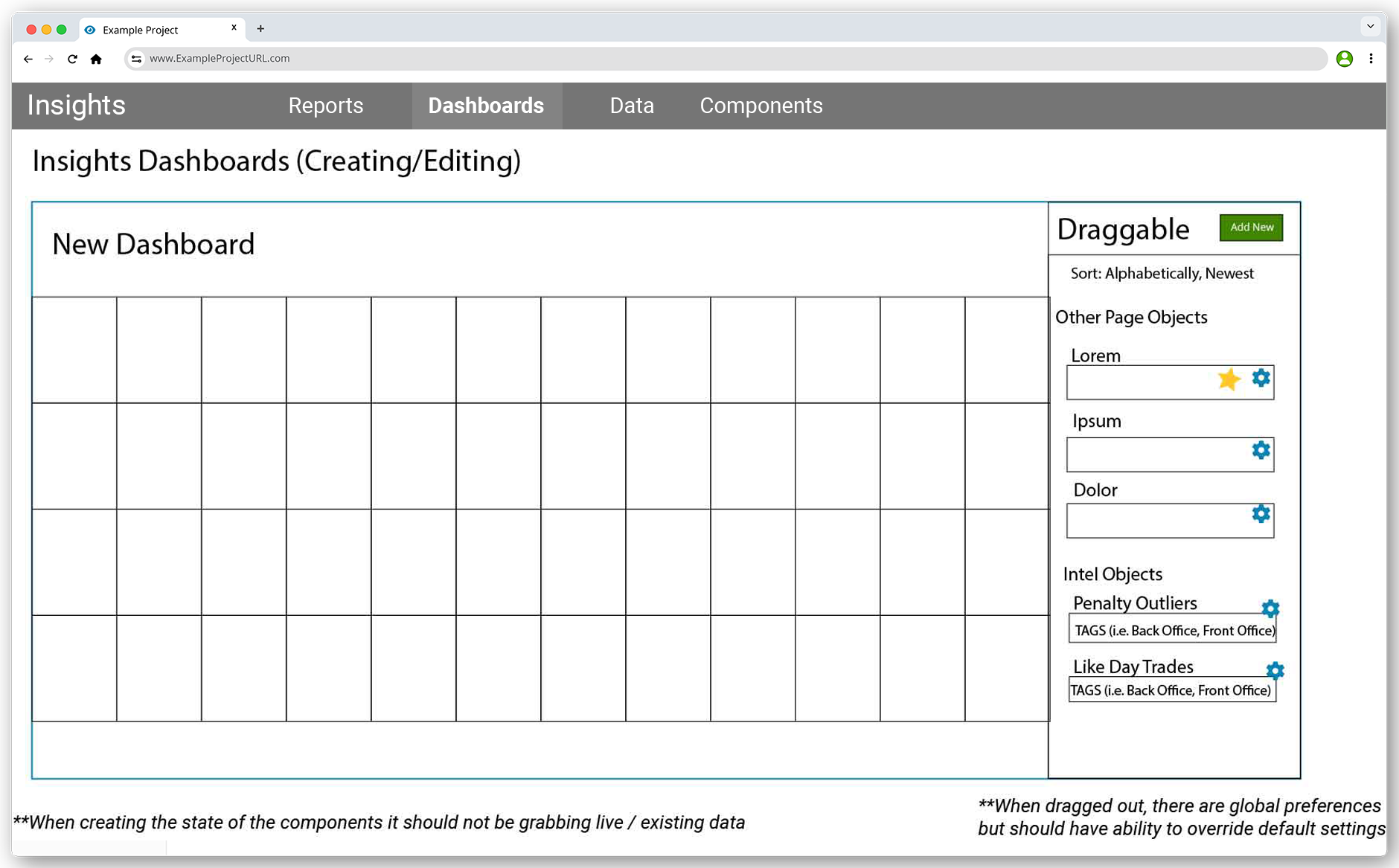Click the browser reload icon
Image resolution: width=1399 pixels, height=868 pixels.
72,59
